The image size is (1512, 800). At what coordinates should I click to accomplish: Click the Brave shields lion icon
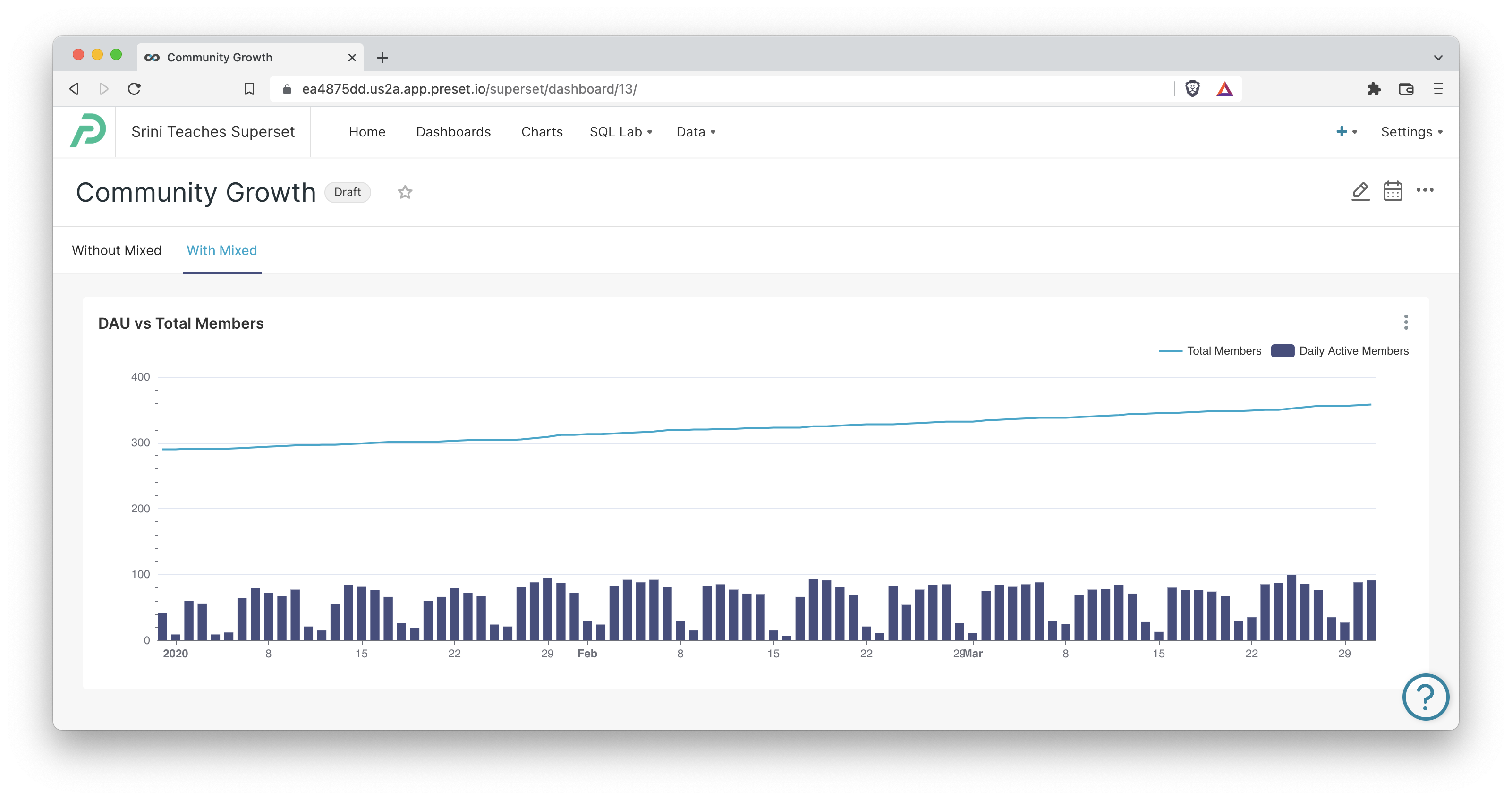(1192, 89)
